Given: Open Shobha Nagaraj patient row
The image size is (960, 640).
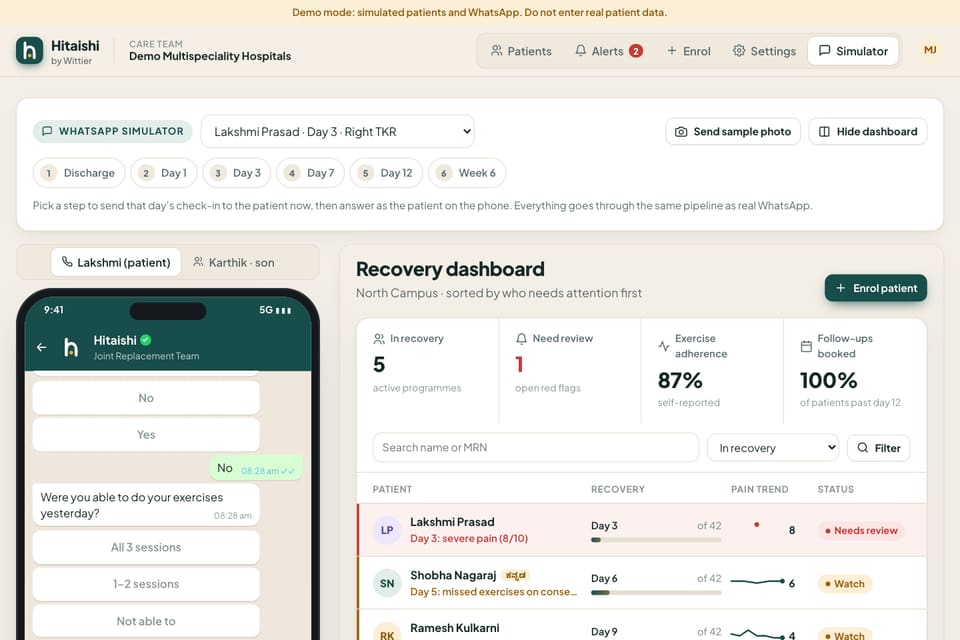Looking at the screenshot, I should click(642, 583).
